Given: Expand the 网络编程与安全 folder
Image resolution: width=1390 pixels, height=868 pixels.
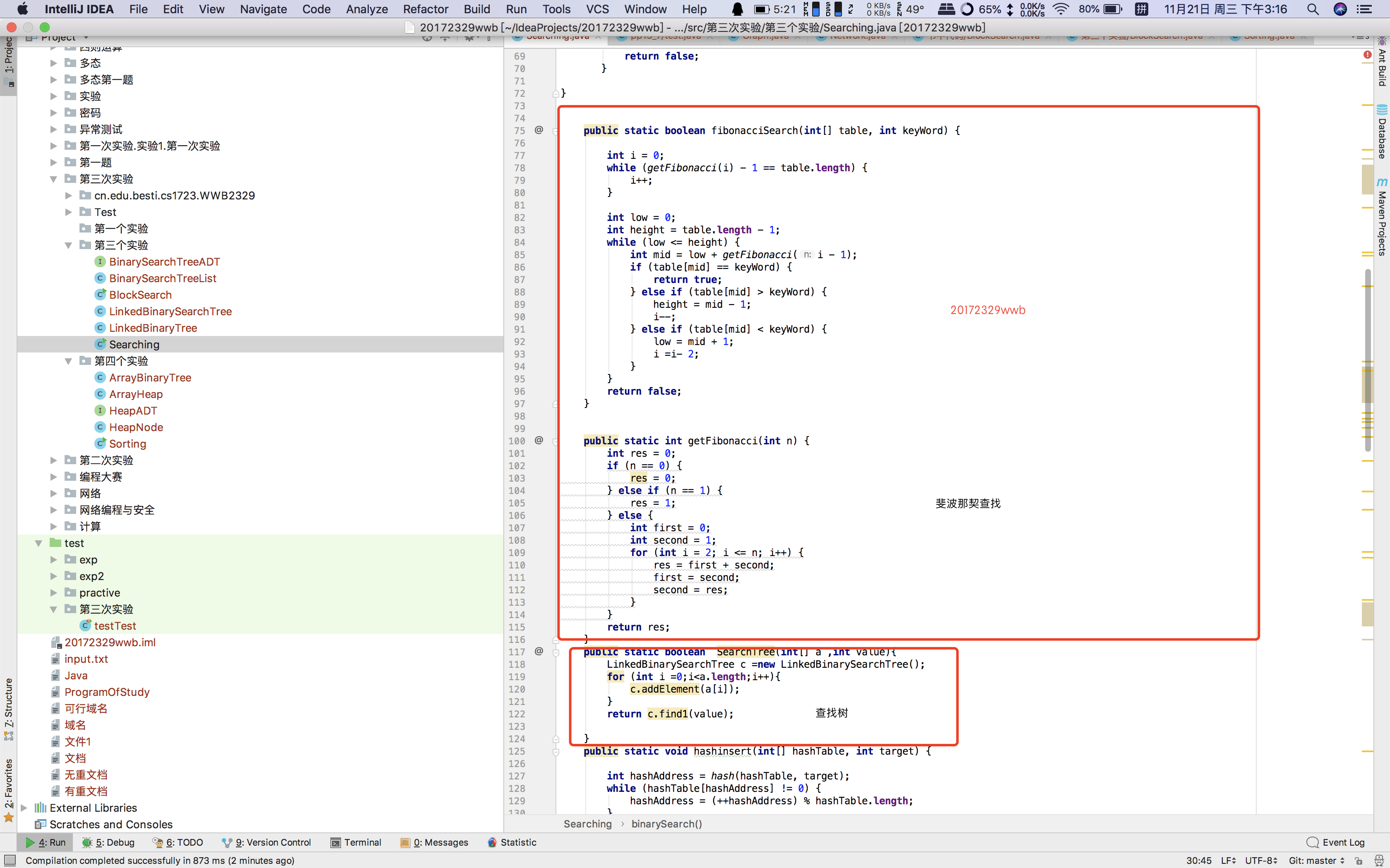Looking at the screenshot, I should tap(53, 510).
